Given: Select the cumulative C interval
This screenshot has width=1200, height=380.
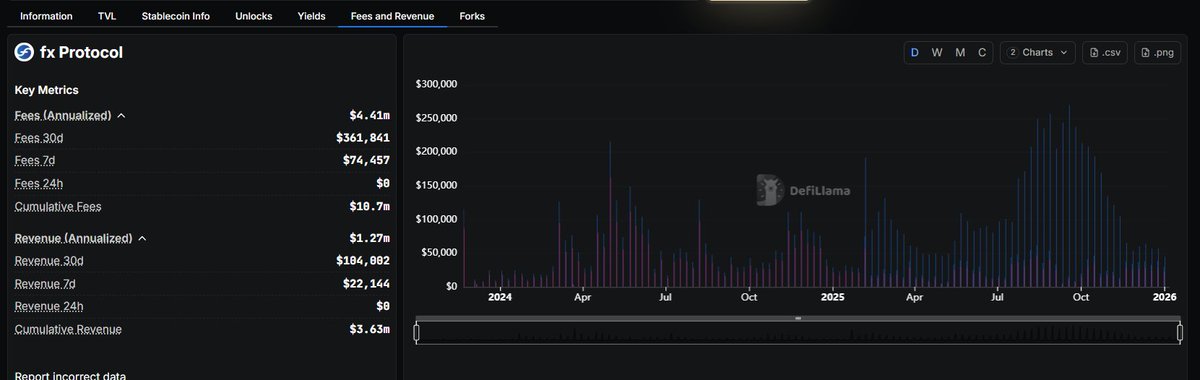Looking at the screenshot, I should (x=982, y=52).
